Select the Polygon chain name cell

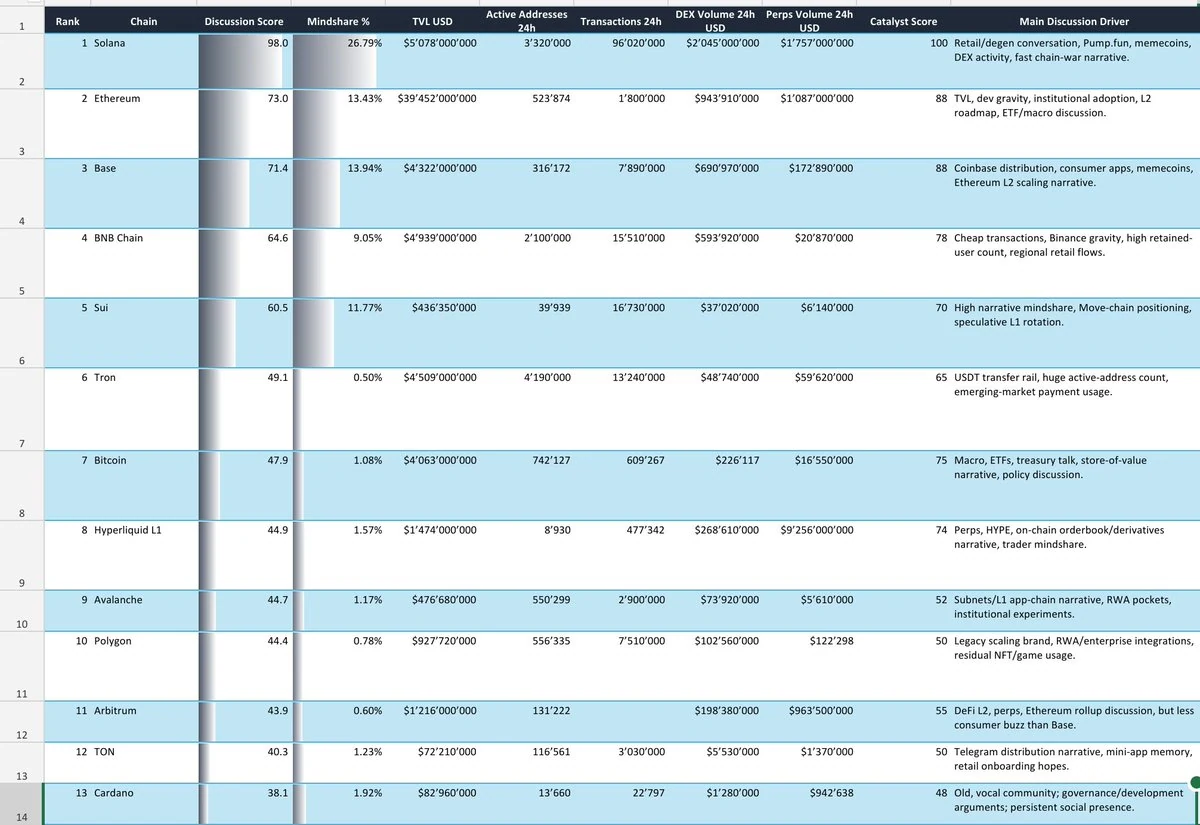click(x=144, y=666)
